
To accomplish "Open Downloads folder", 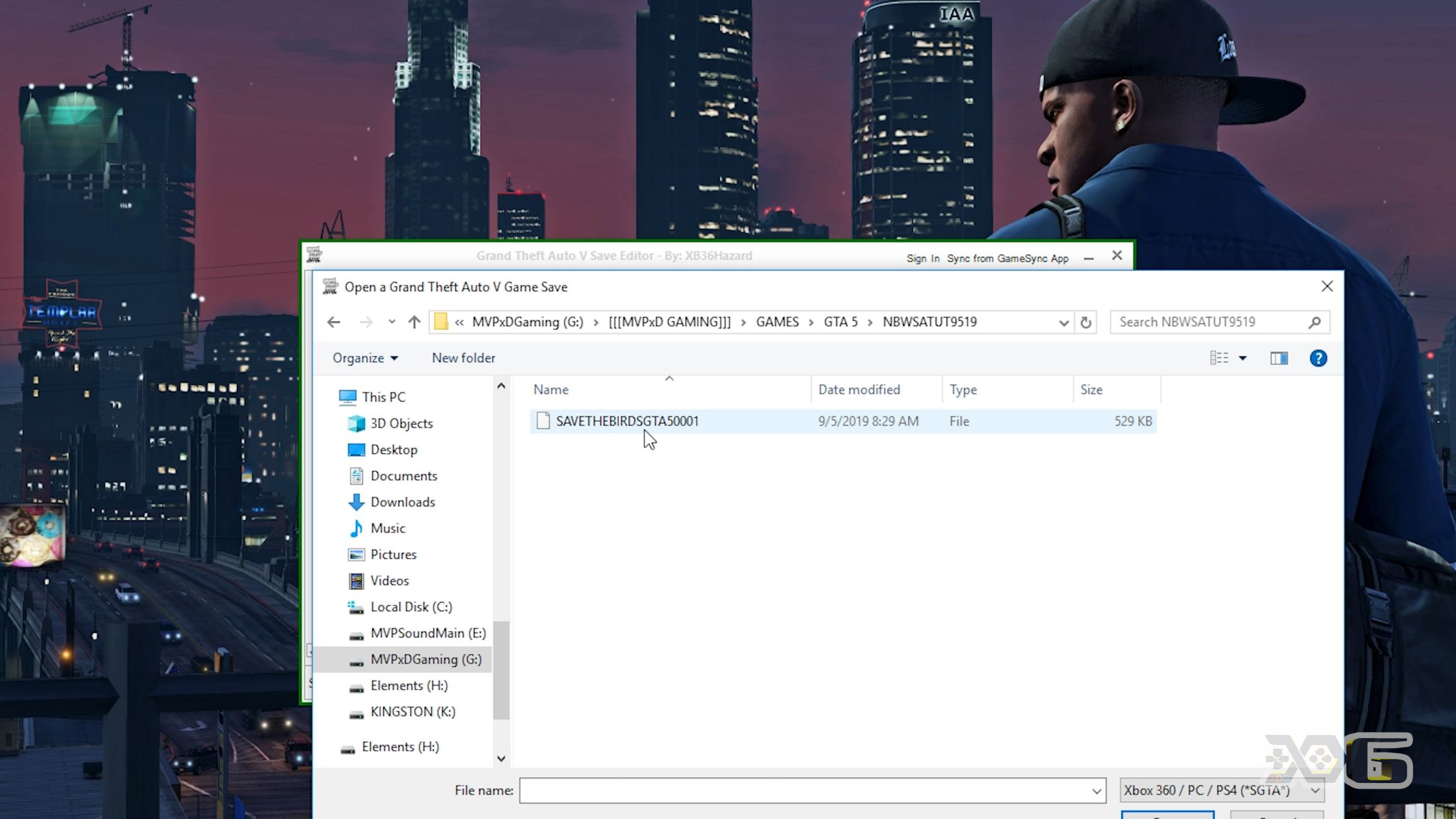I will (403, 502).
